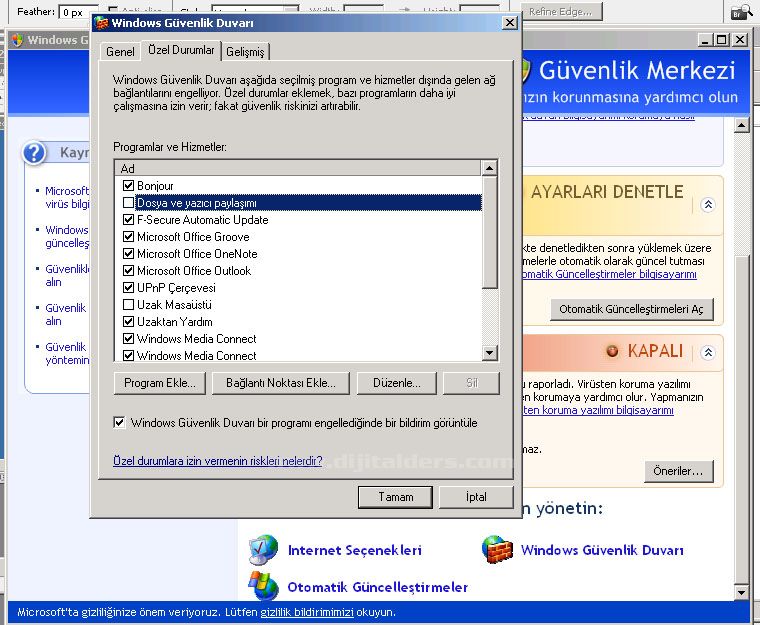Uncheck the Microsoft Office Groove checkbox
Viewport: 760px width, 625px height.
pyautogui.click(x=128, y=236)
